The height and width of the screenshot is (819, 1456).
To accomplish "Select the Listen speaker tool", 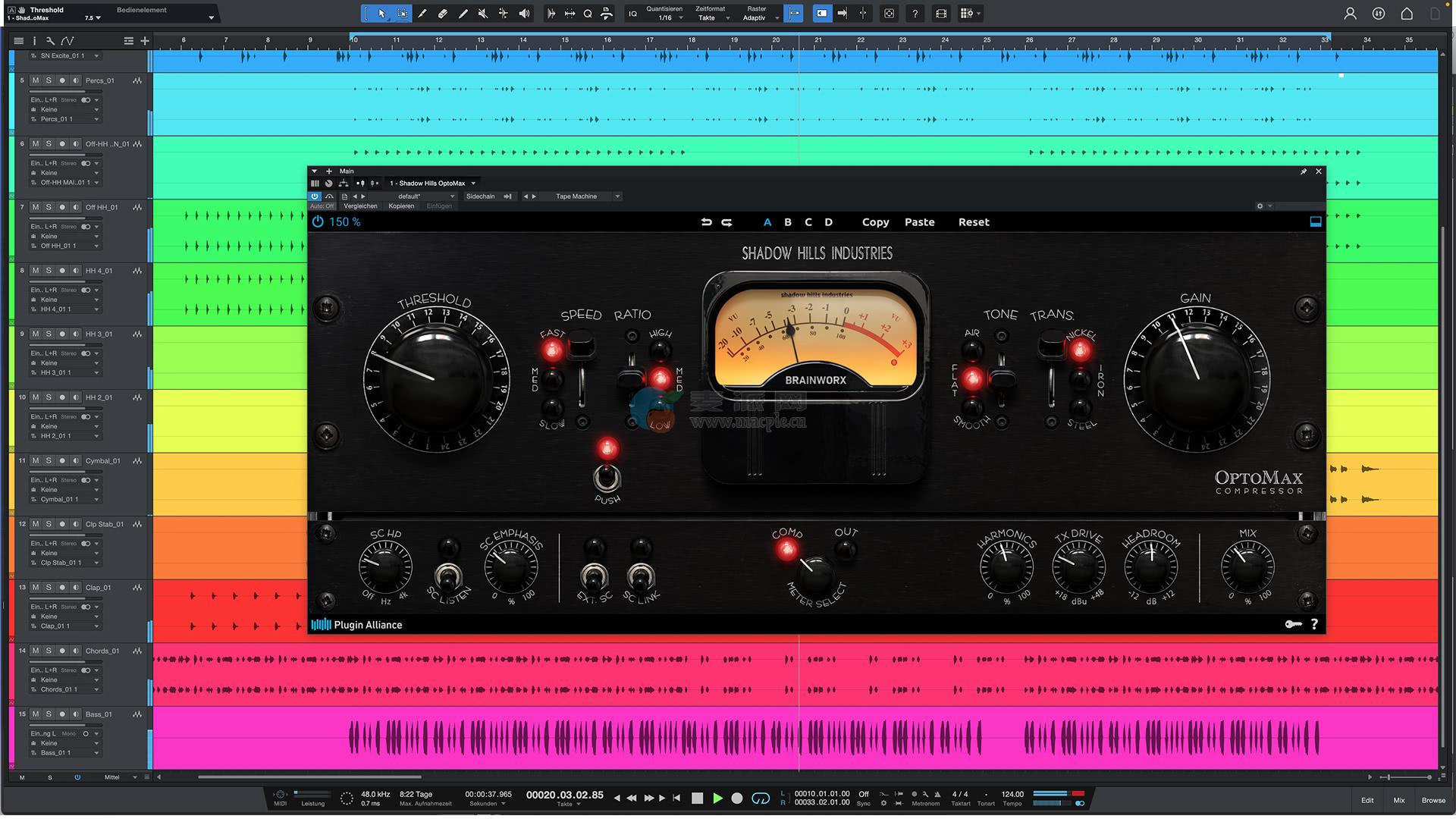I will 524,14.
